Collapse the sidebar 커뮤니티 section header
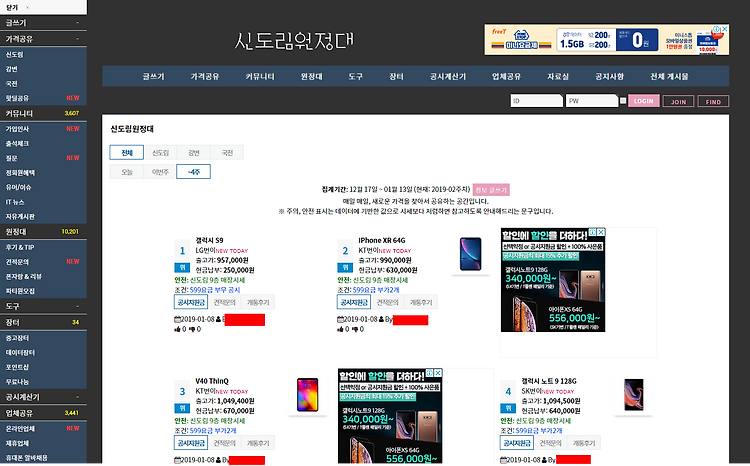 [44, 113]
